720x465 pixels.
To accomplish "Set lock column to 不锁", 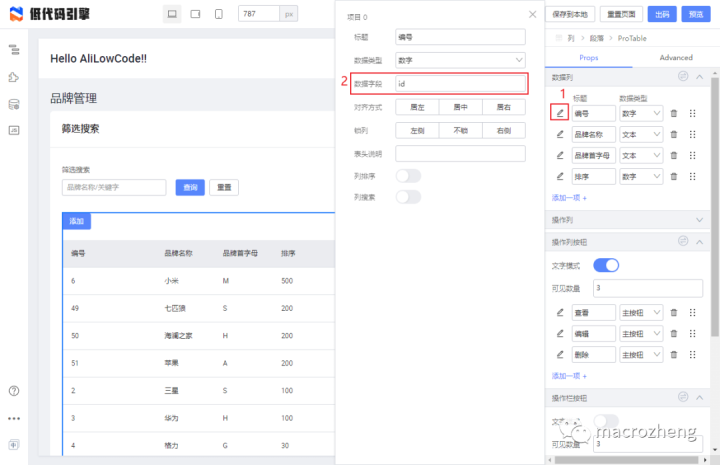I will point(461,130).
